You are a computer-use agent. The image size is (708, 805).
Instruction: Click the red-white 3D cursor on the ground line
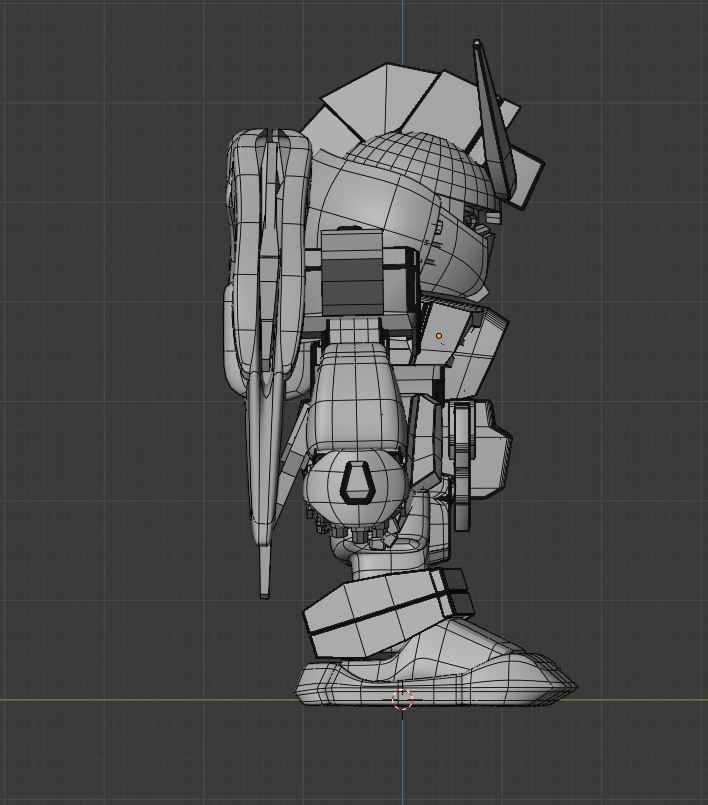(x=402, y=699)
